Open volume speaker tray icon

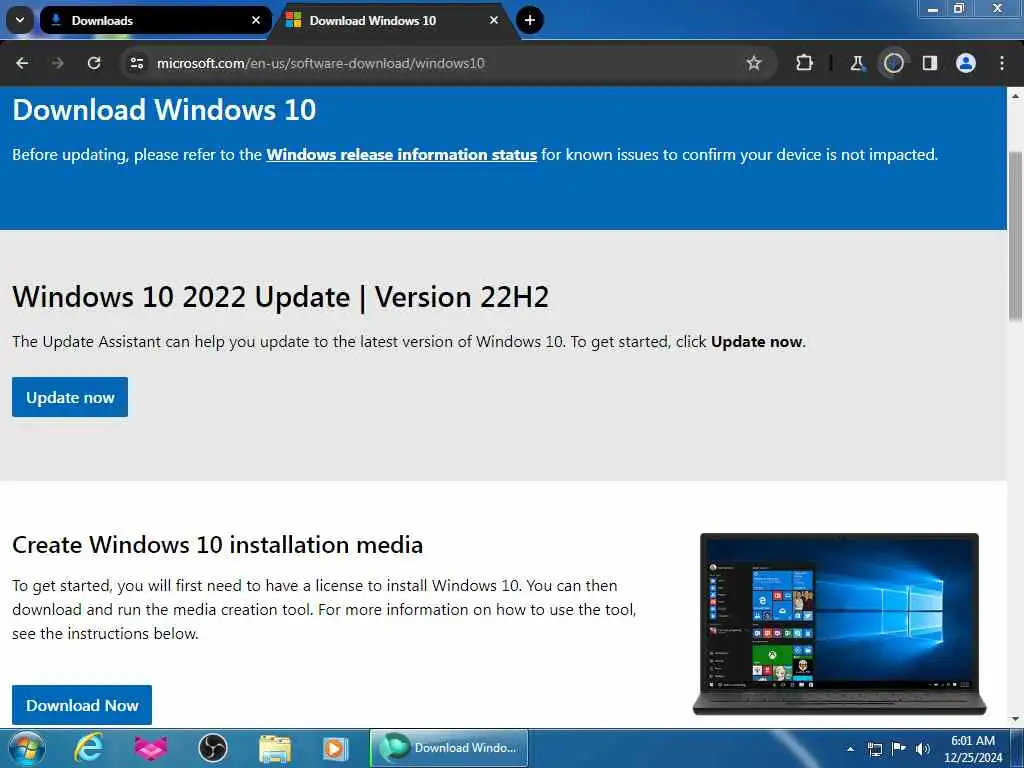922,749
